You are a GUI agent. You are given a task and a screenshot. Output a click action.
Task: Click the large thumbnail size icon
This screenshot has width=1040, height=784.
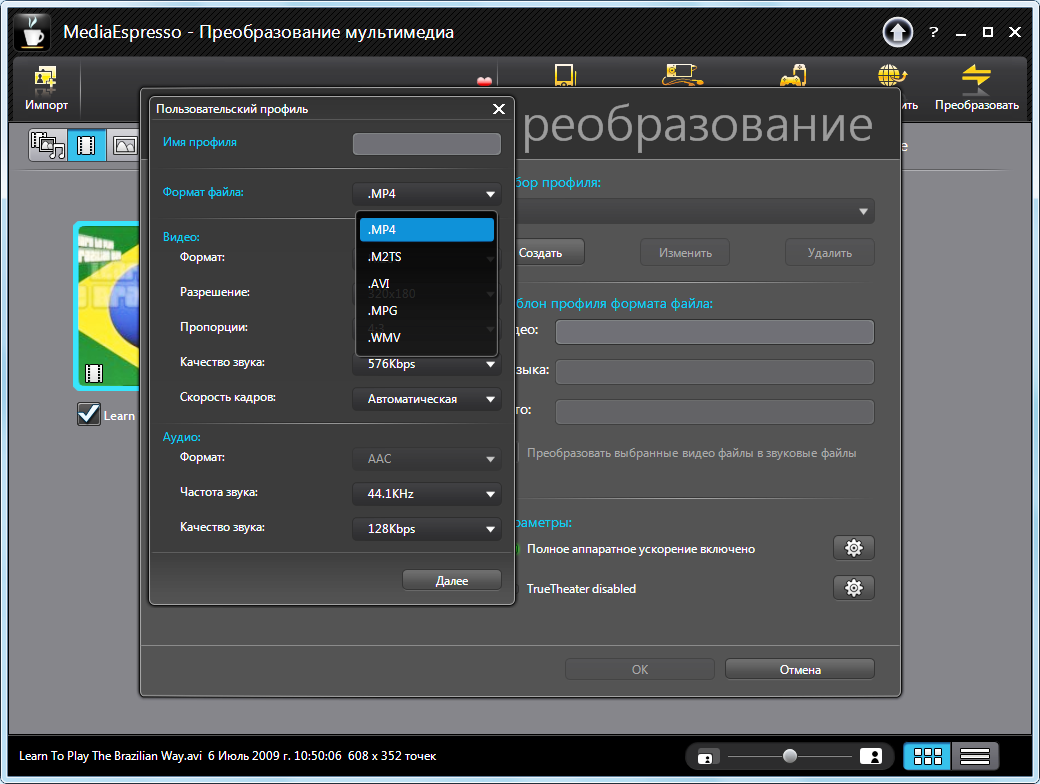(x=870, y=756)
